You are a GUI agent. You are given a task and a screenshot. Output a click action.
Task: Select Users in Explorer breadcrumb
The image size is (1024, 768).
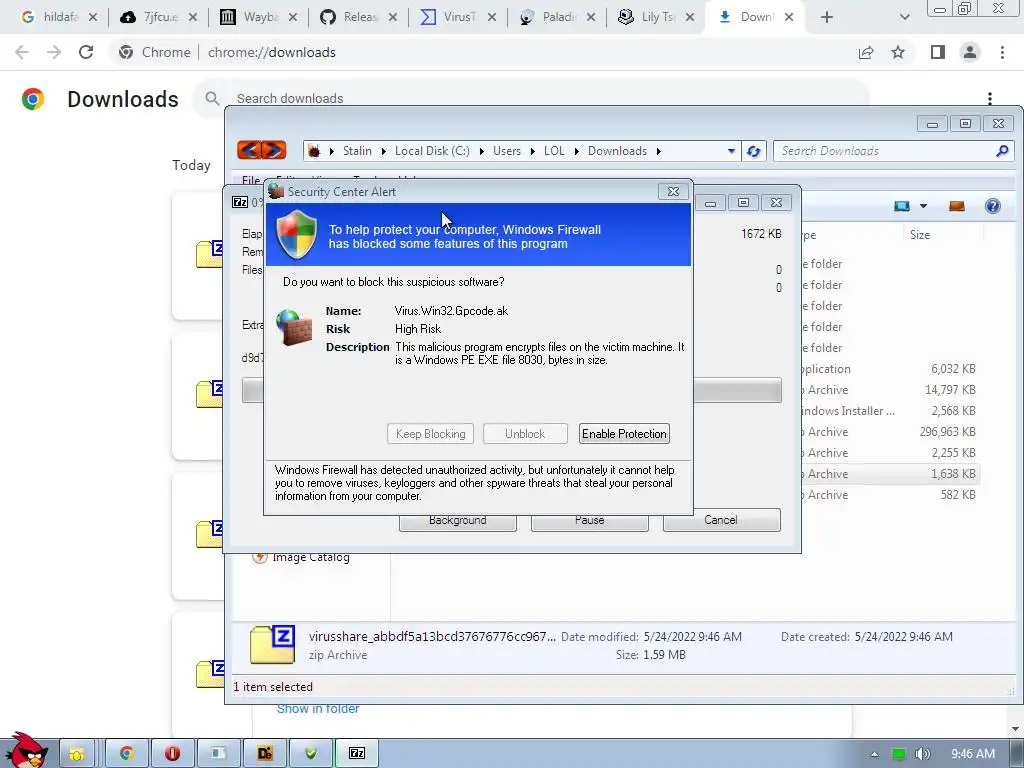[507, 151]
